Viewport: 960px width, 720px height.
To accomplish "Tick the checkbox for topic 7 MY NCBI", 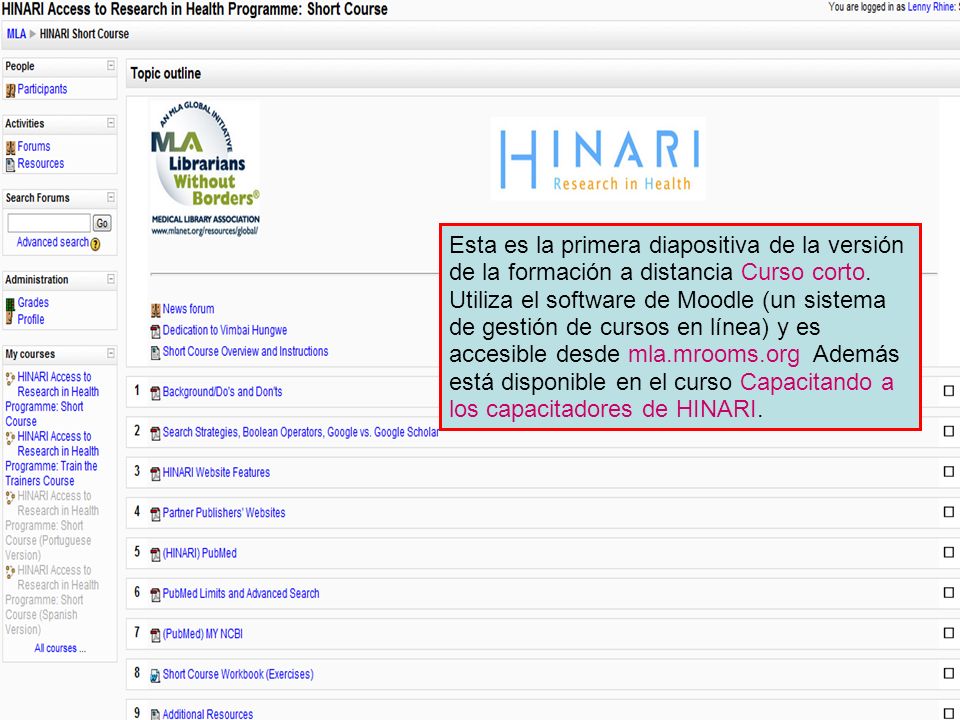I will point(949,633).
